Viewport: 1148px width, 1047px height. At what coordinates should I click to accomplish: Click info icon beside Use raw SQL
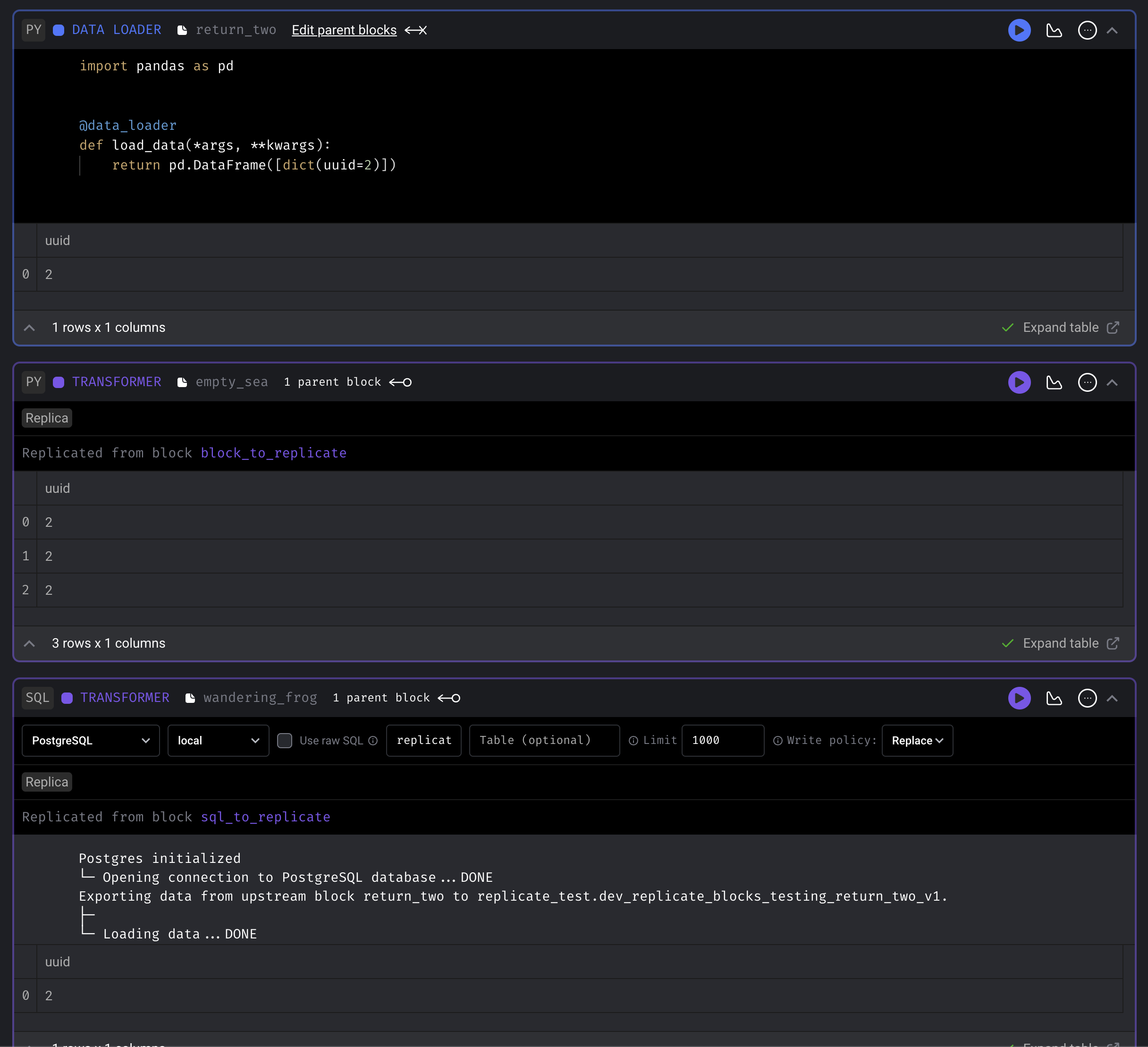pos(373,741)
